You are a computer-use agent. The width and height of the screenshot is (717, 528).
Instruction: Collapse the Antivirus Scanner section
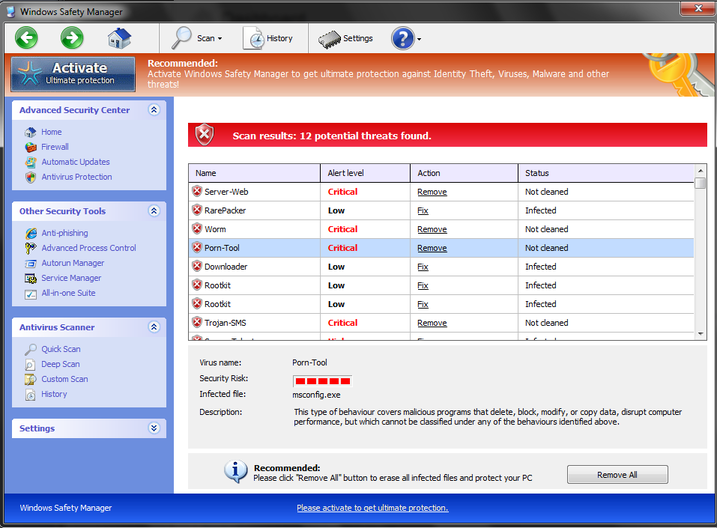(154, 327)
